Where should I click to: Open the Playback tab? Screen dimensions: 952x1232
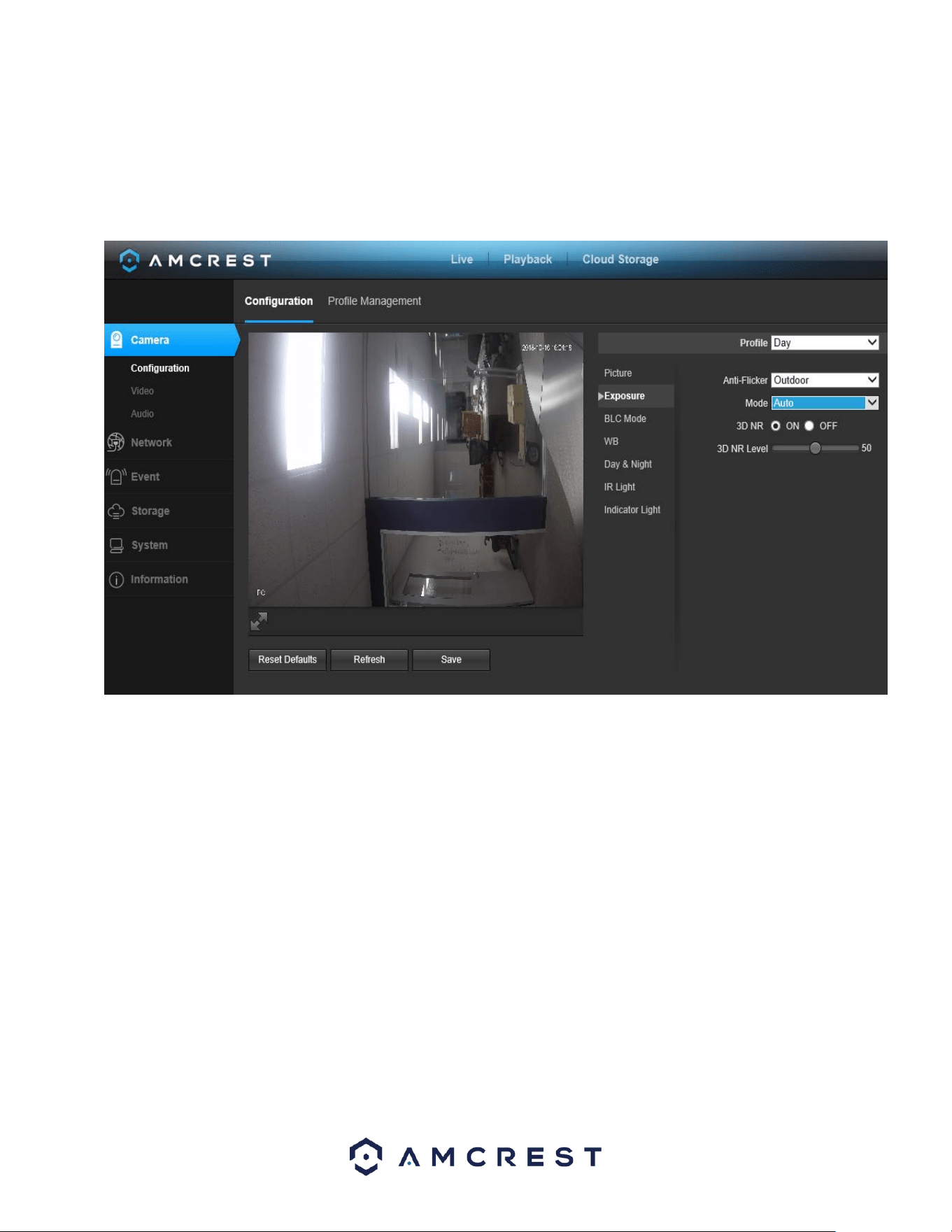527,260
